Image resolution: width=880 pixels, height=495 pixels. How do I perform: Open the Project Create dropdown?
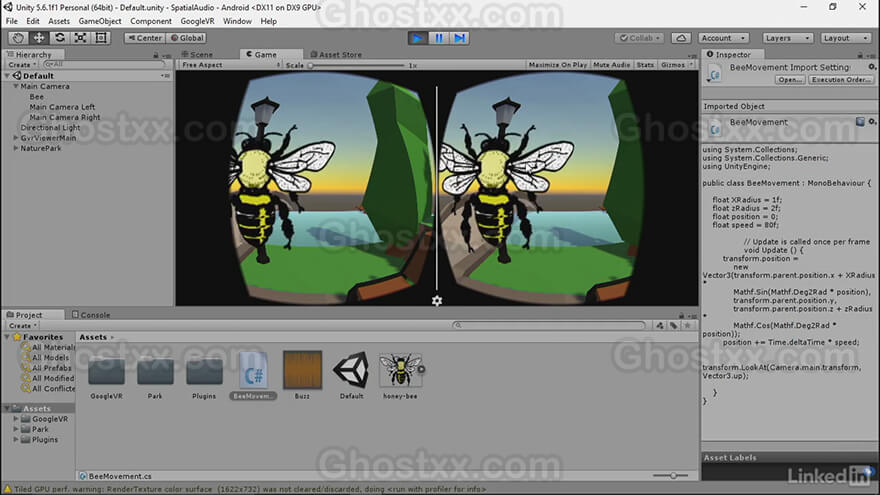pyautogui.click(x=22, y=326)
